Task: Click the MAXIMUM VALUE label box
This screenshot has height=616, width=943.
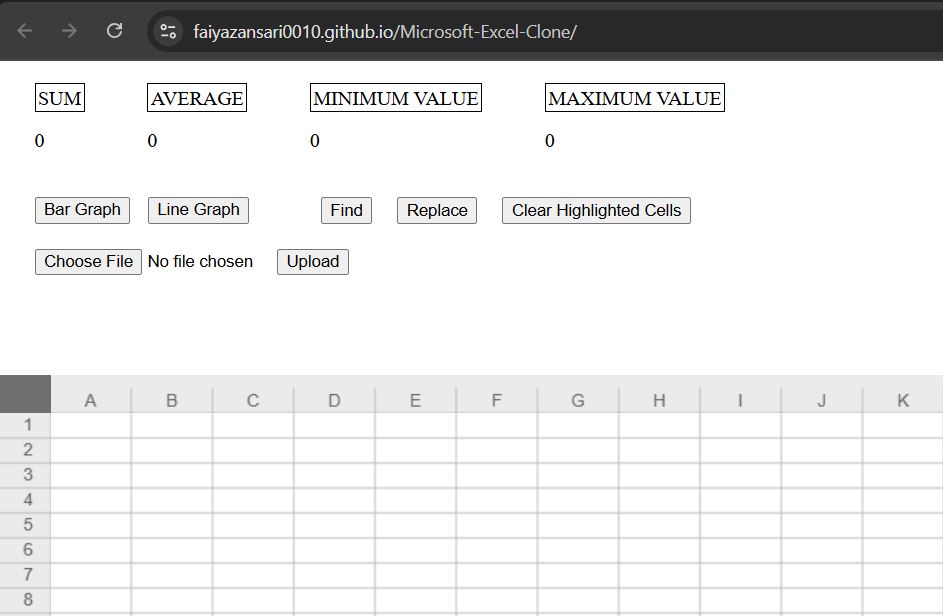Action: [x=634, y=97]
